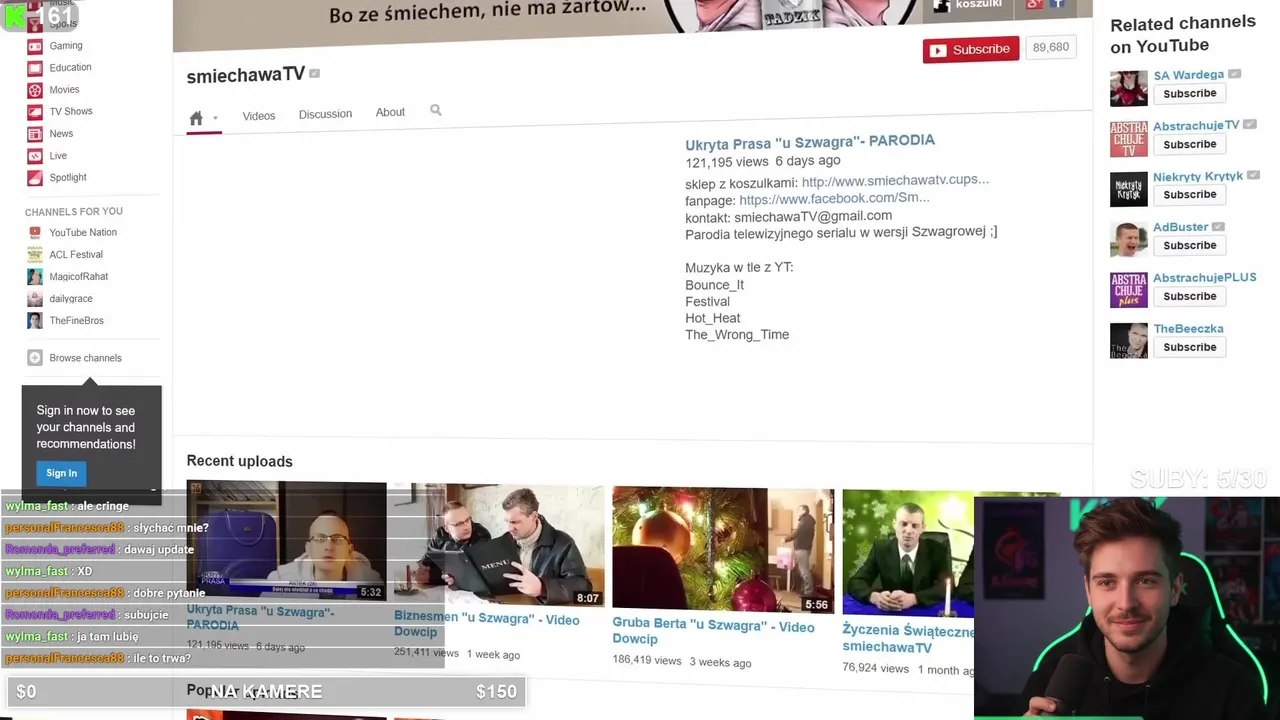Click the Browse channels plus icon
Viewport: 1280px width, 720px height.
point(35,358)
